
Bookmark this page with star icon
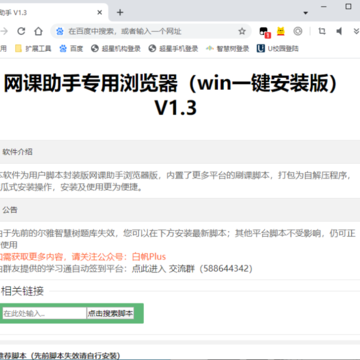coord(242,32)
